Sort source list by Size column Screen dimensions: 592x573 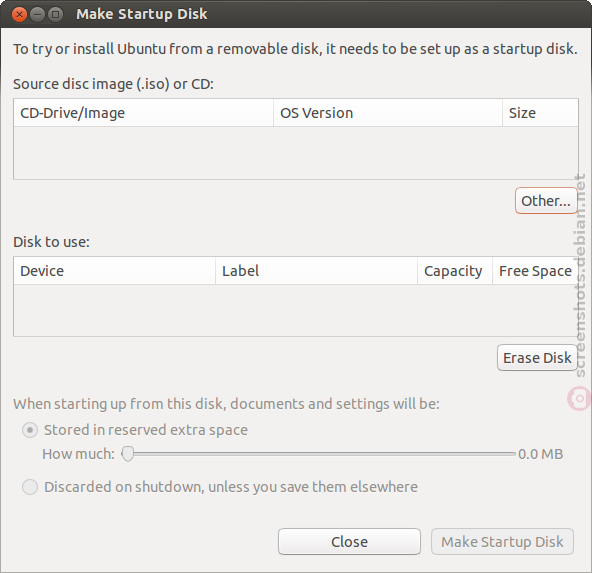(540, 113)
